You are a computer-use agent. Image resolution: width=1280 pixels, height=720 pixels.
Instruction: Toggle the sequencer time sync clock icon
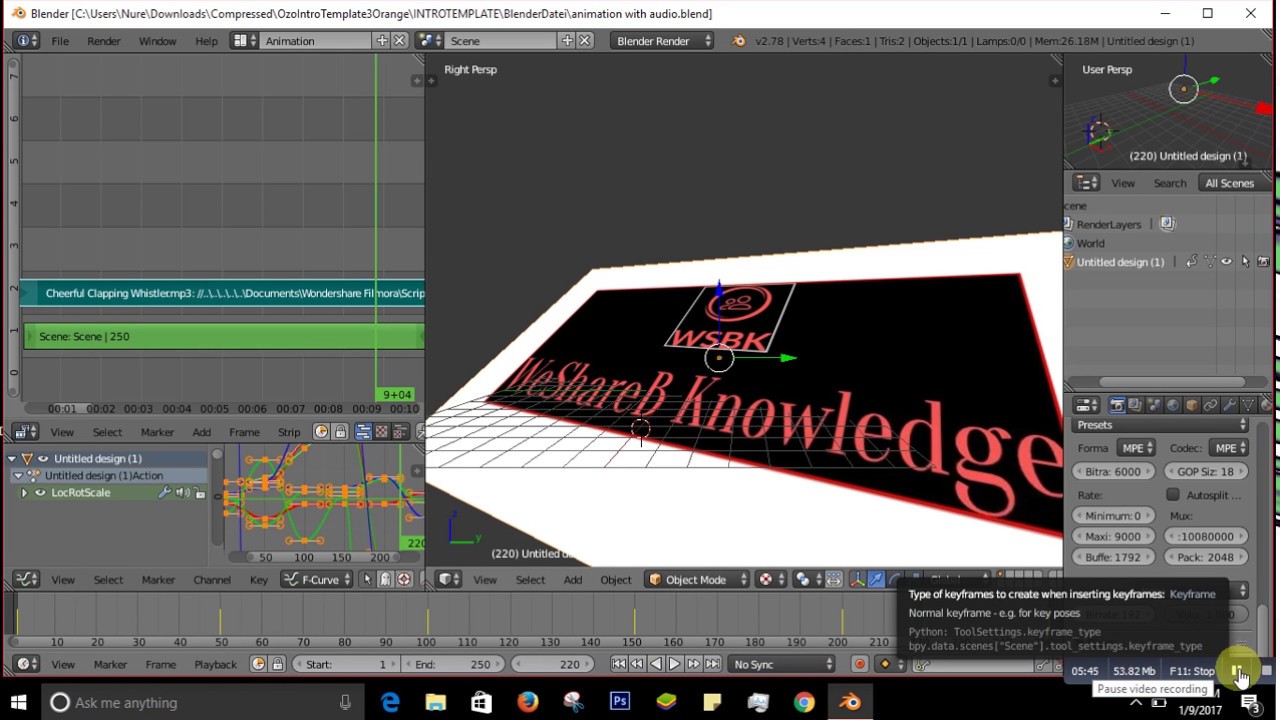pyautogui.click(x=321, y=432)
